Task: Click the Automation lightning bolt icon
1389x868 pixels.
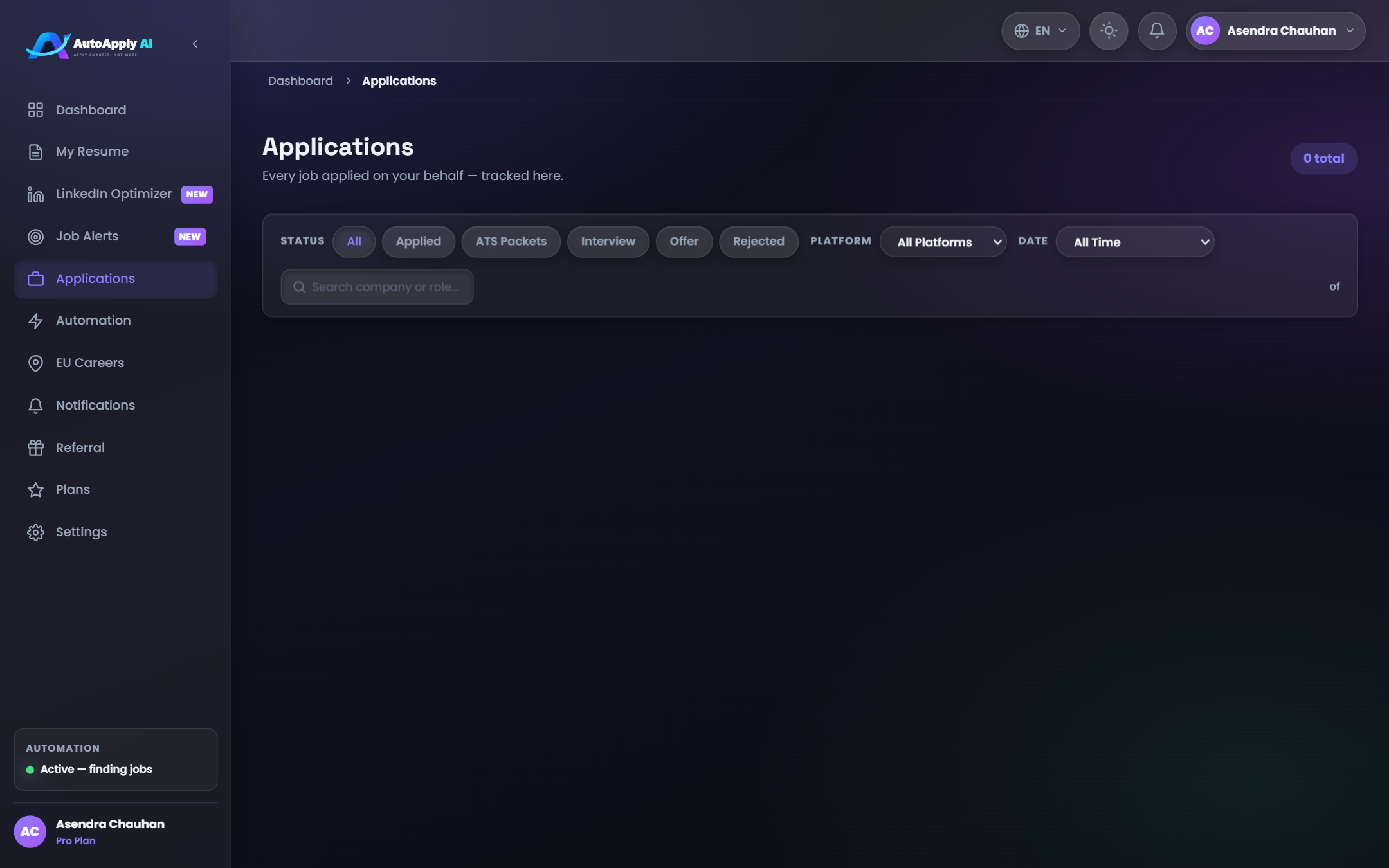Action: pos(35,321)
